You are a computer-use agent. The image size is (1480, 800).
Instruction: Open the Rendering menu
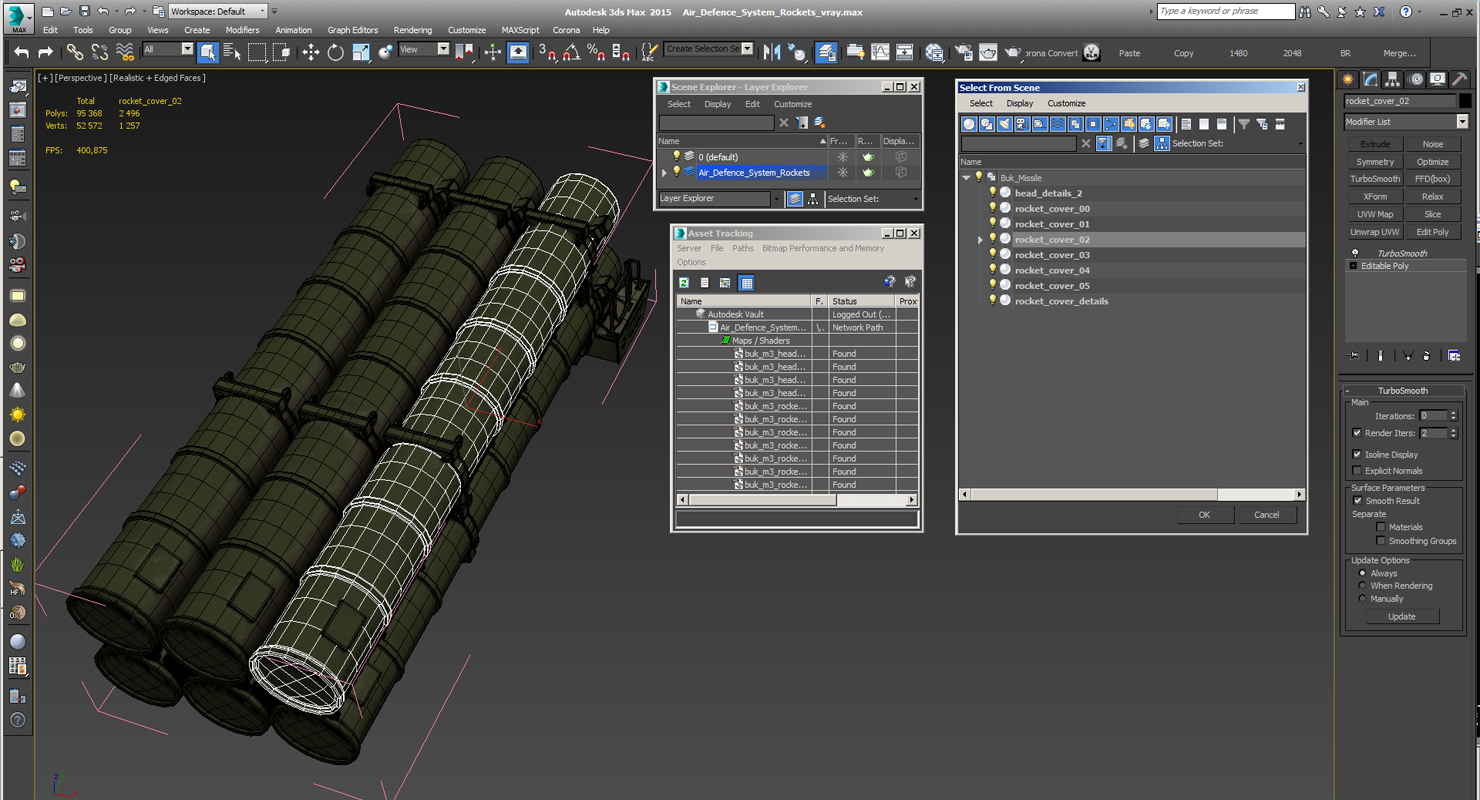[x=413, y=30]
